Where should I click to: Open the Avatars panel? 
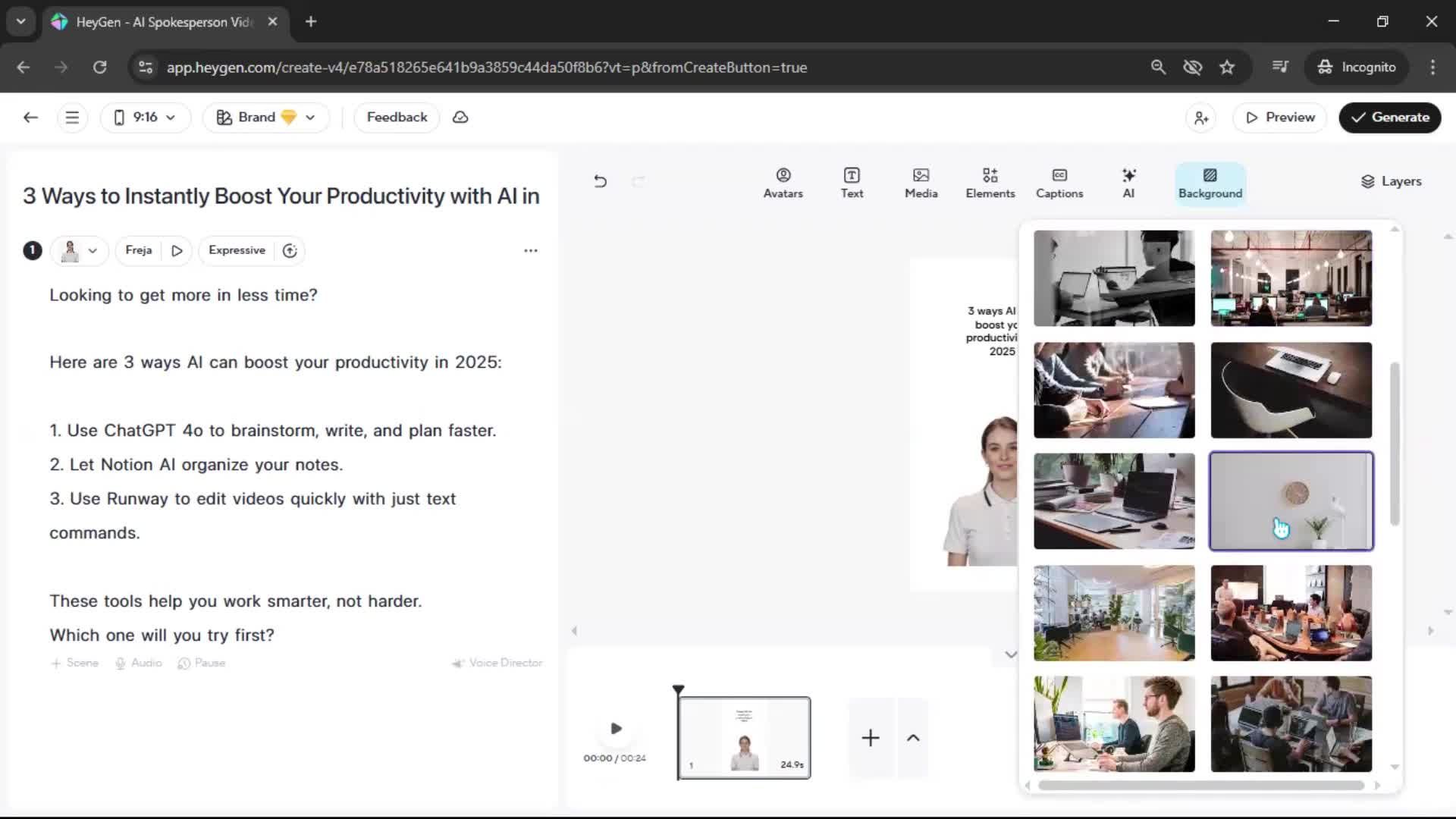click(783, 183)
